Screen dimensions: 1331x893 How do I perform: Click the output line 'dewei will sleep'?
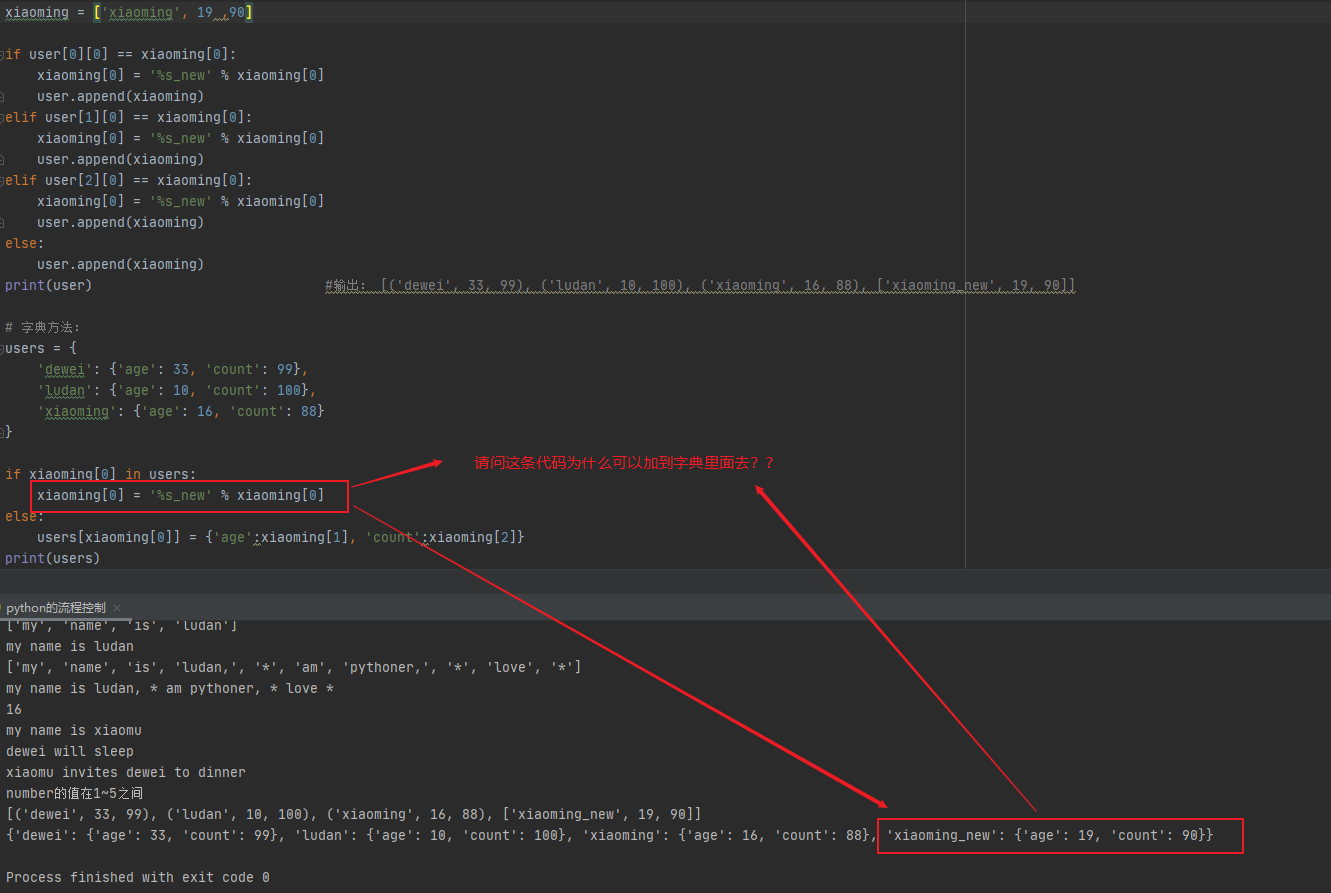pyautogui.click(x=70, y=751)
